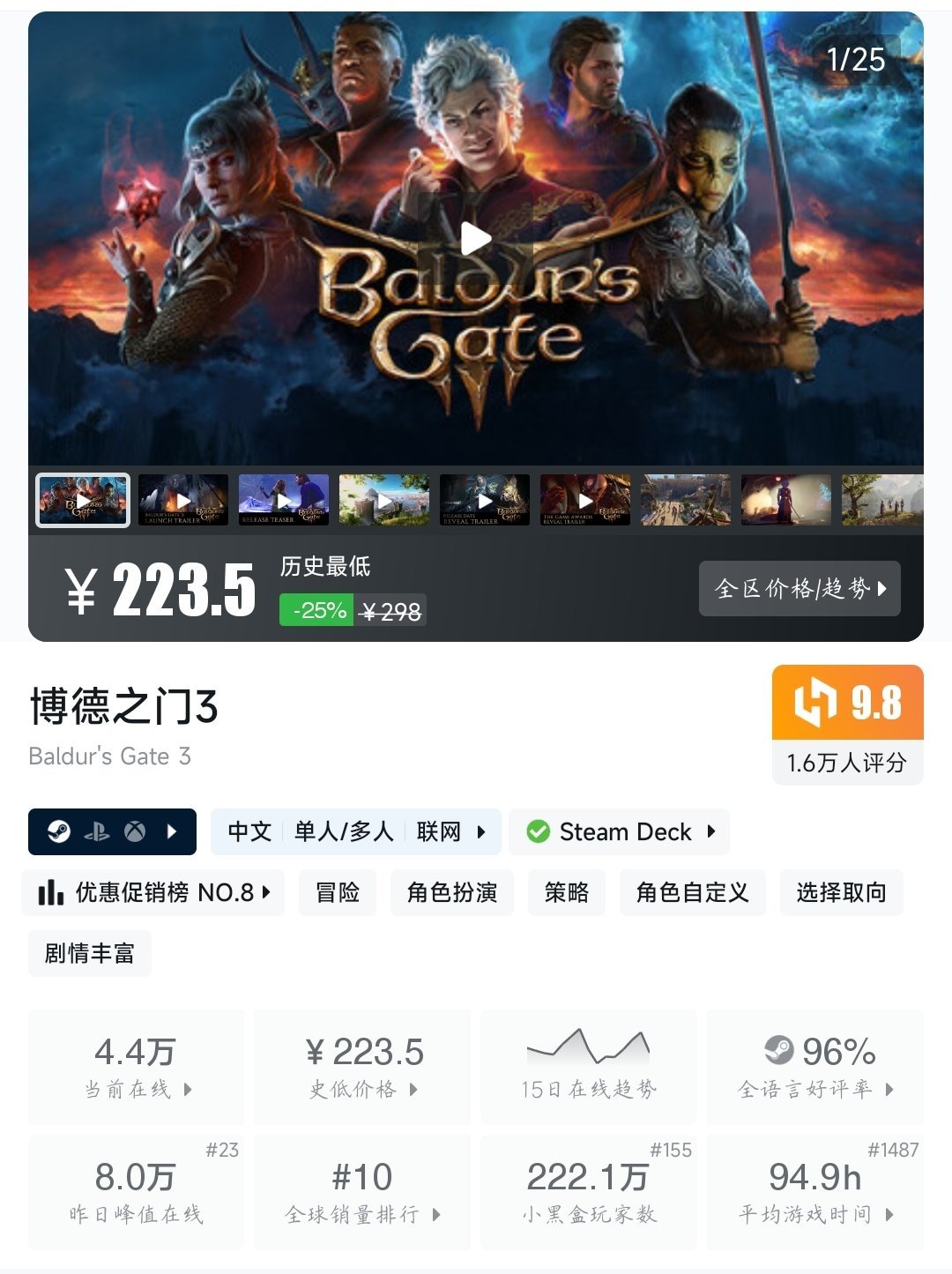Expand the 中文 单人/多人 联网 details

(x=356, y=831)
